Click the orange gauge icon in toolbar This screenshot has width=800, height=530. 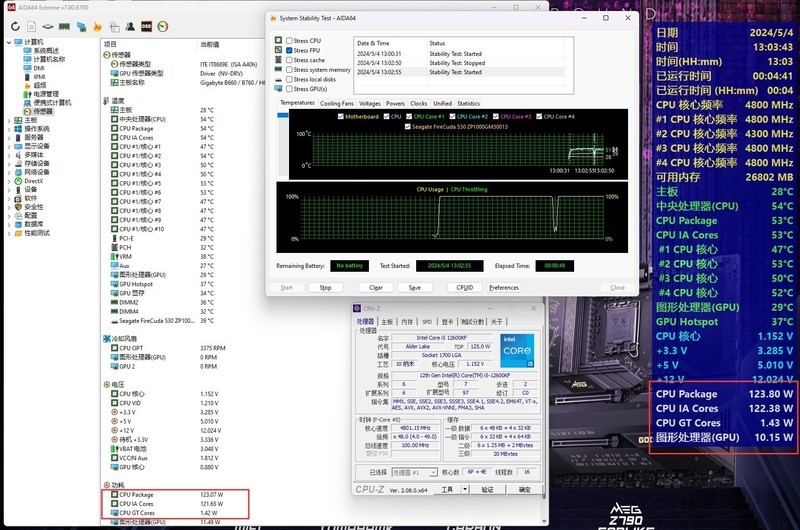click(163, 26)
